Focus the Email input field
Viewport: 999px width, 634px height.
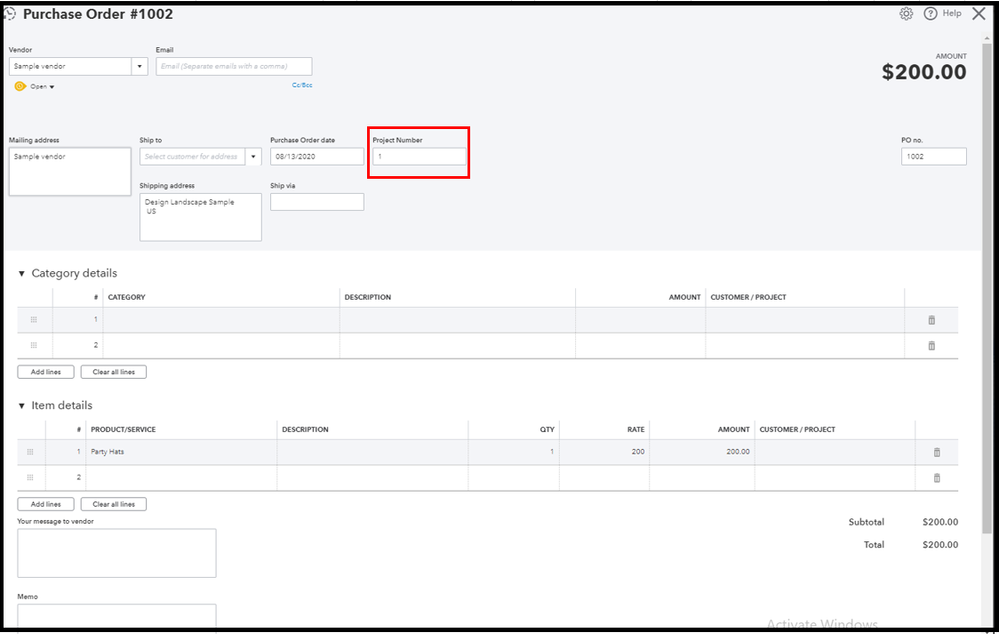(x=234, y=66)
